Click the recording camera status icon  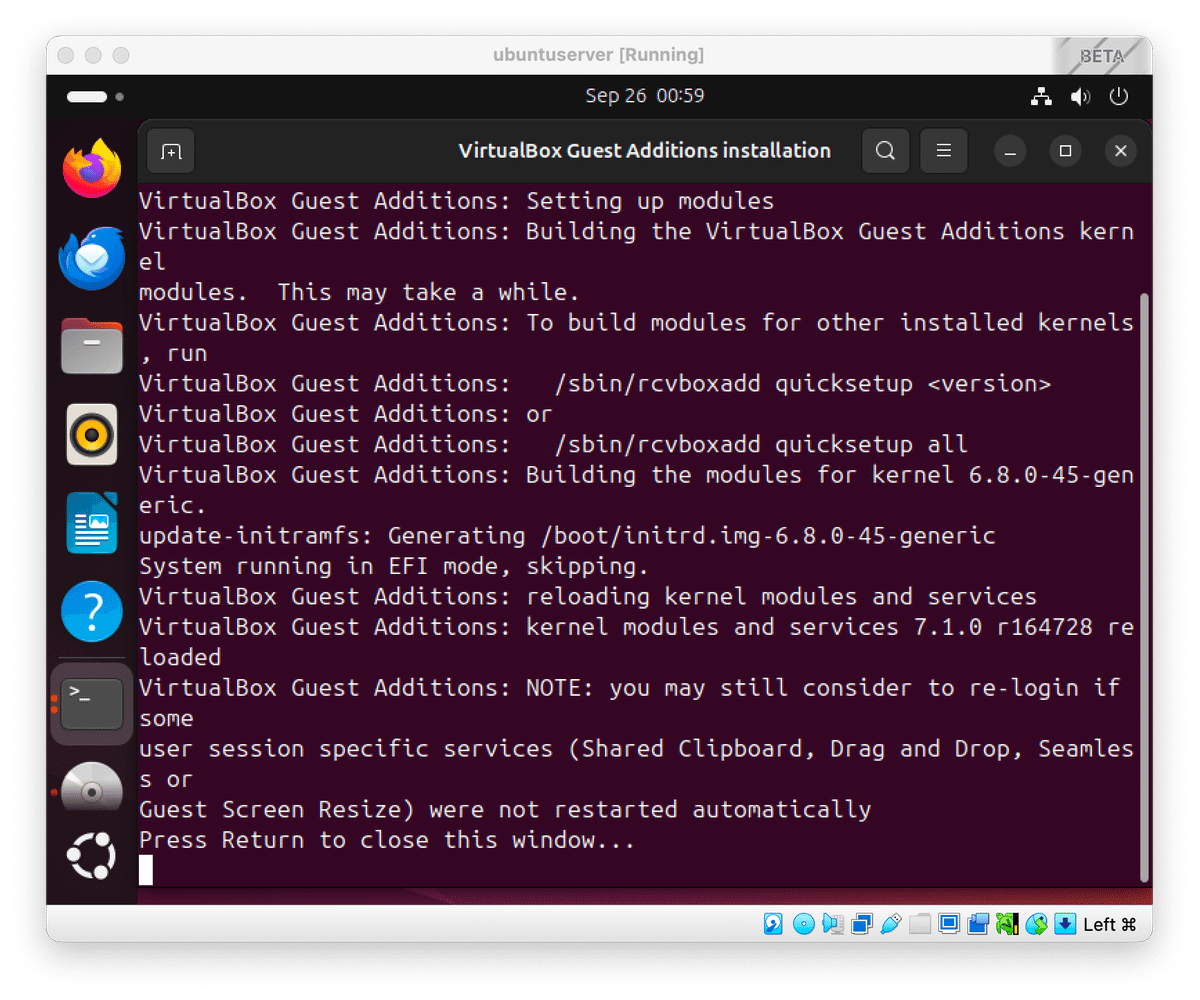point(978,924)
